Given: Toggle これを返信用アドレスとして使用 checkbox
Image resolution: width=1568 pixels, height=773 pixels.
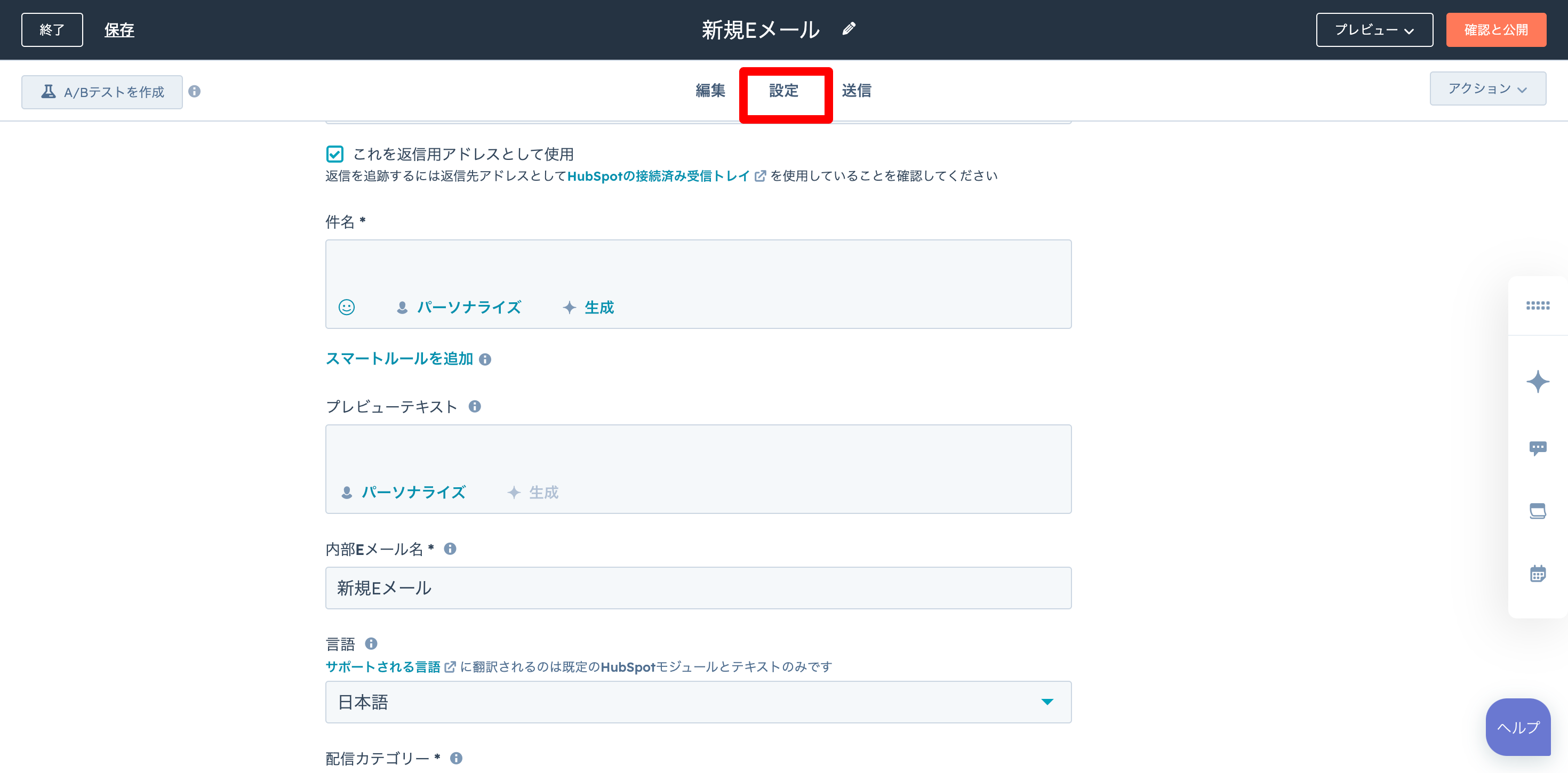Looking at the screenshot, I should coord(335,154).
